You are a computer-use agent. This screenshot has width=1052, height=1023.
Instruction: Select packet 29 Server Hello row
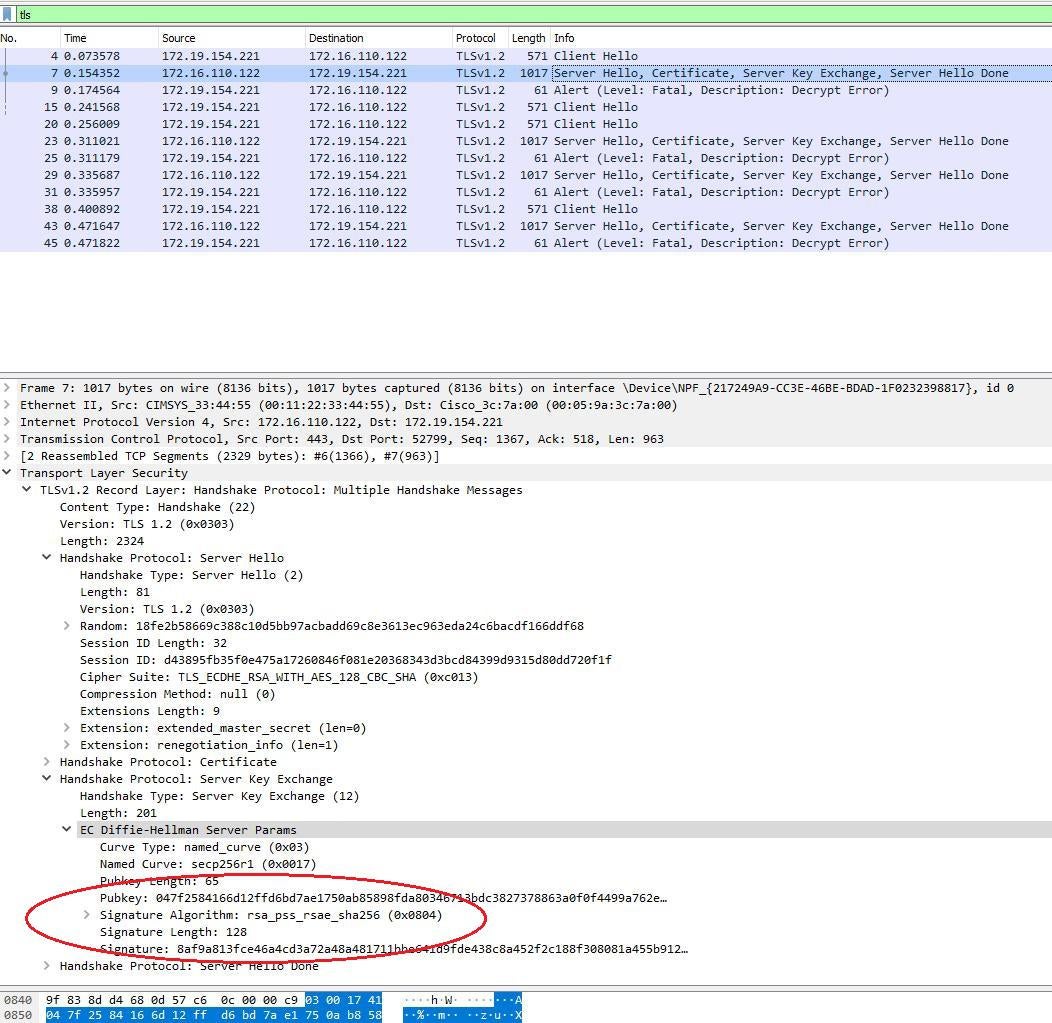[x=526, y=175]
